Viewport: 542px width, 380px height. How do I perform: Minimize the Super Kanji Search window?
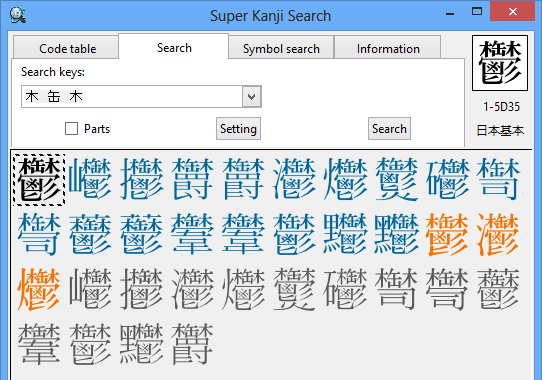(450, 14)
